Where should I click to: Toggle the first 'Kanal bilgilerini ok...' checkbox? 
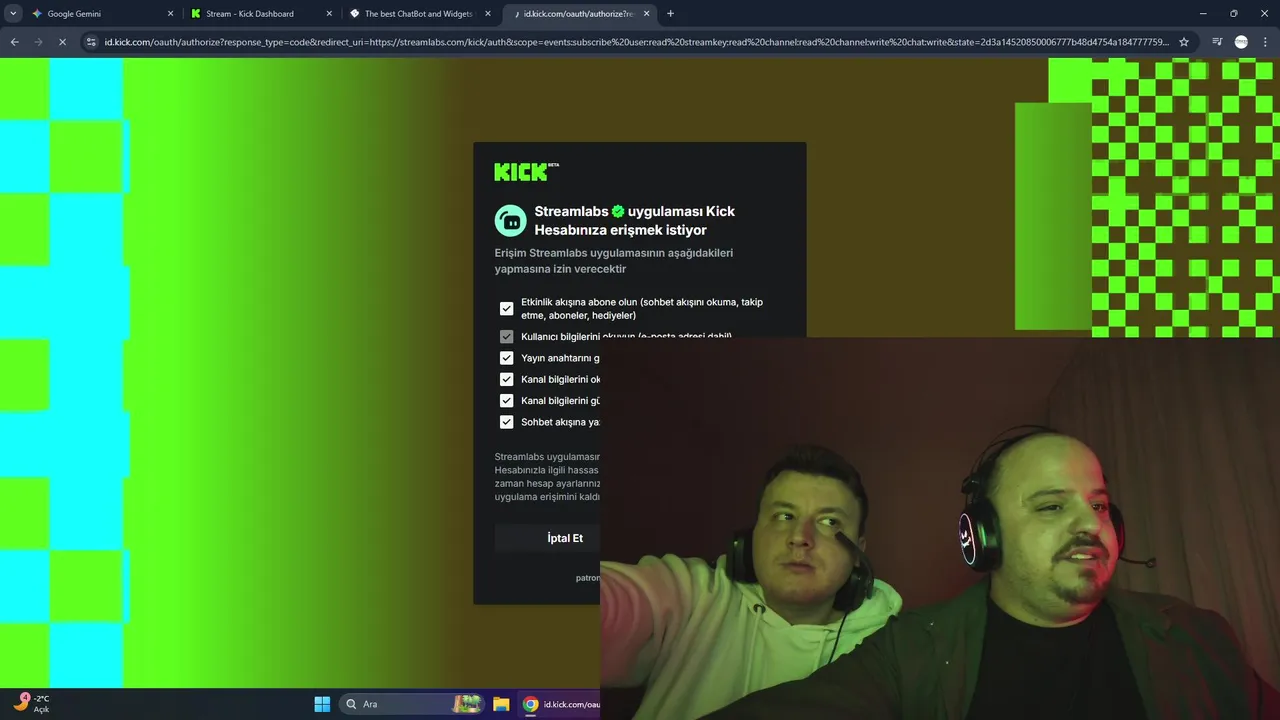(506, 379)
